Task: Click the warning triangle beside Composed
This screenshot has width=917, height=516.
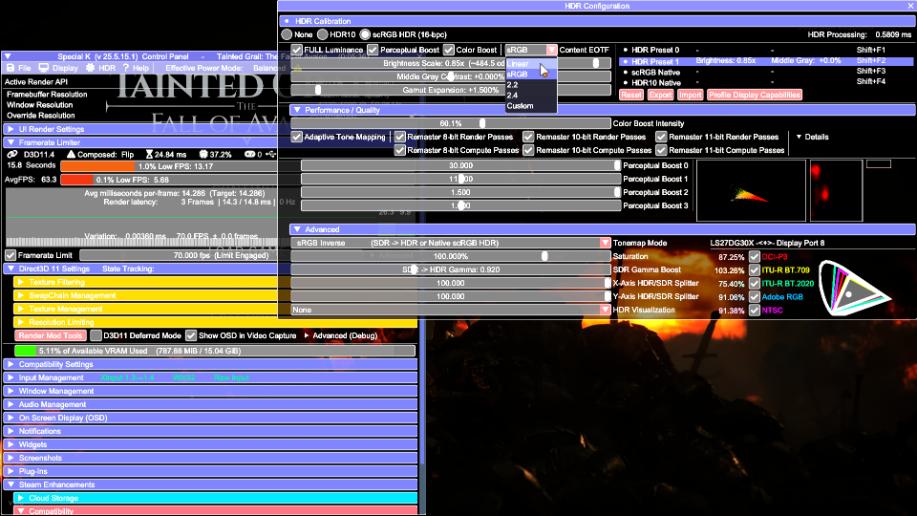Action: tap(71, 154)
